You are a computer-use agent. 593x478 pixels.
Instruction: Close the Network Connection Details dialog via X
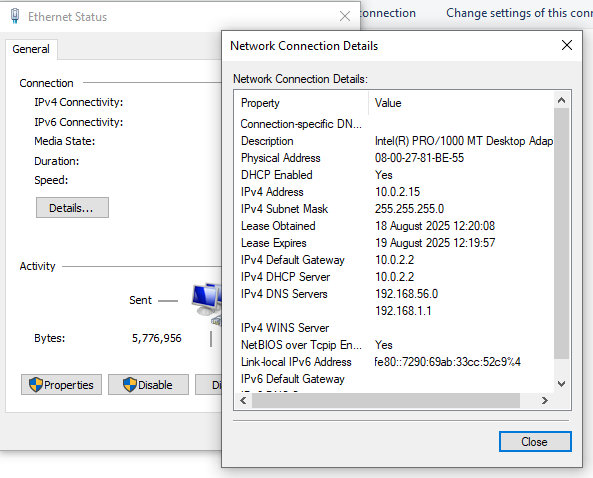coord(567,45)
